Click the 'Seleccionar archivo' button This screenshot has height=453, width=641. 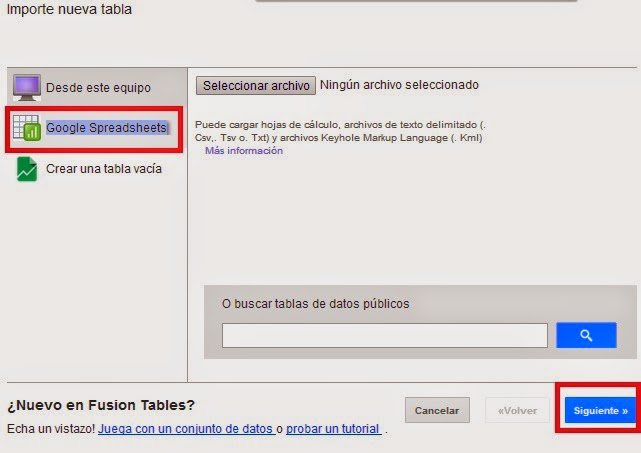256,85
